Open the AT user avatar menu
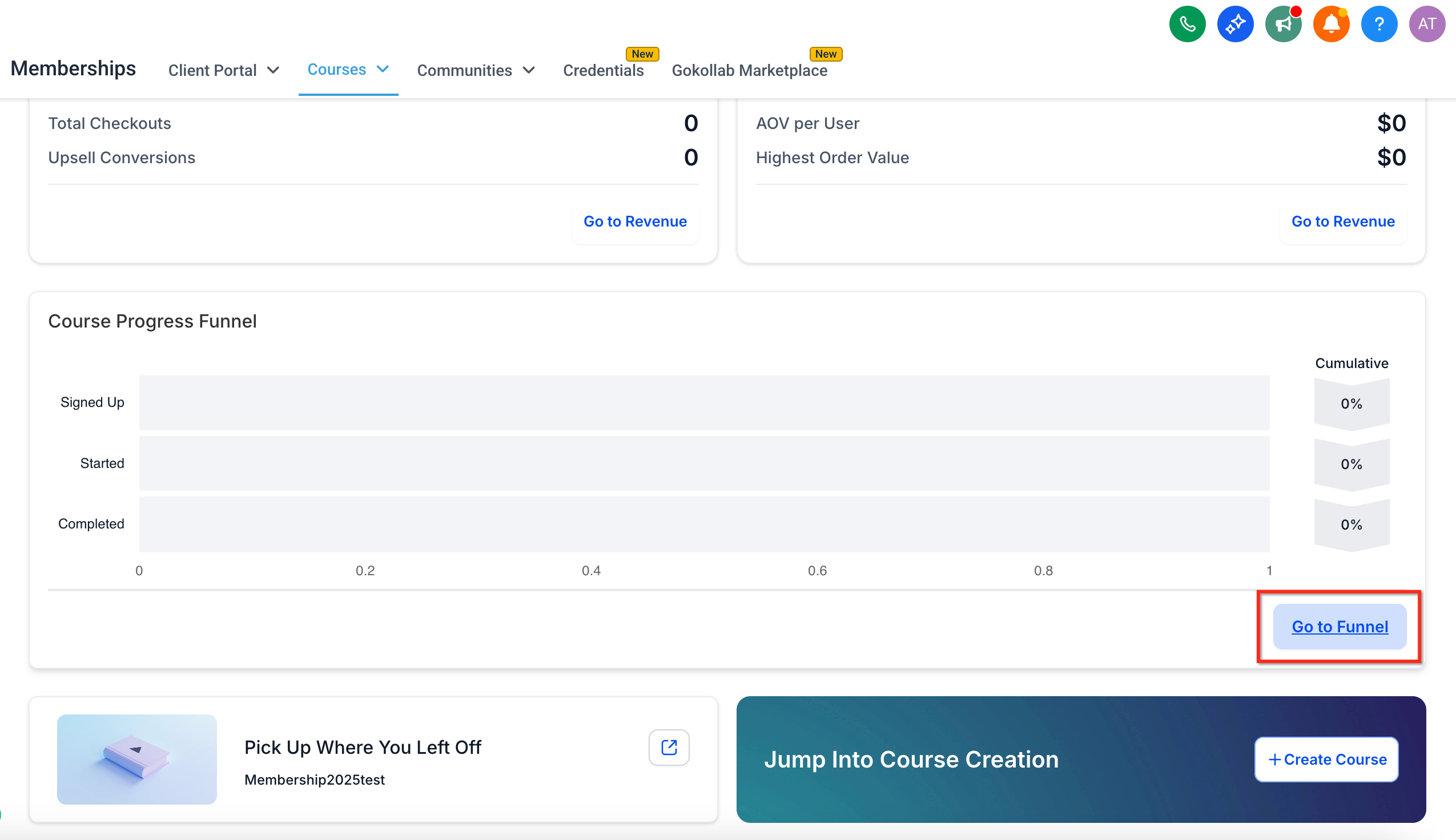The height and width of the screenshot is (840, 1456). [1426, 24]
